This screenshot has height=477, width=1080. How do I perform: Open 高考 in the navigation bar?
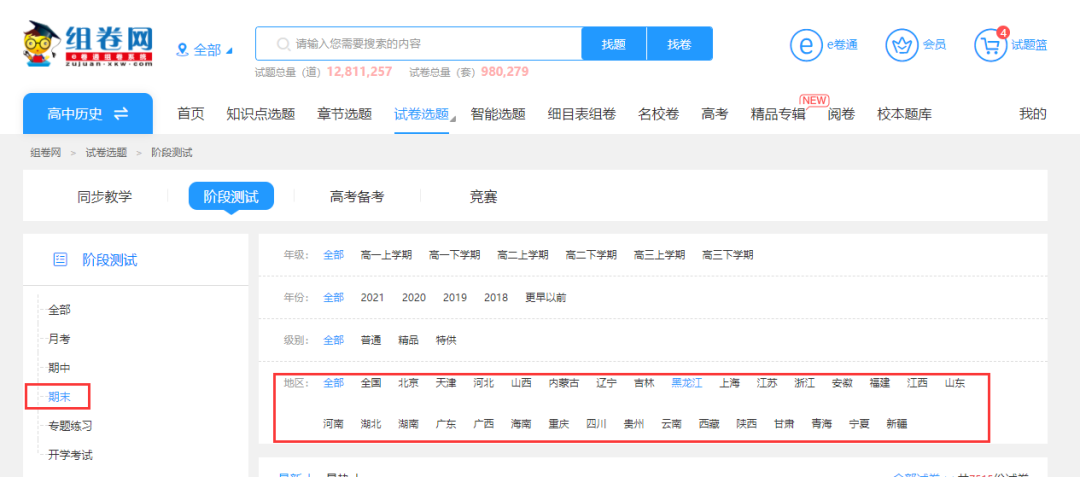[x=715, y=114]
